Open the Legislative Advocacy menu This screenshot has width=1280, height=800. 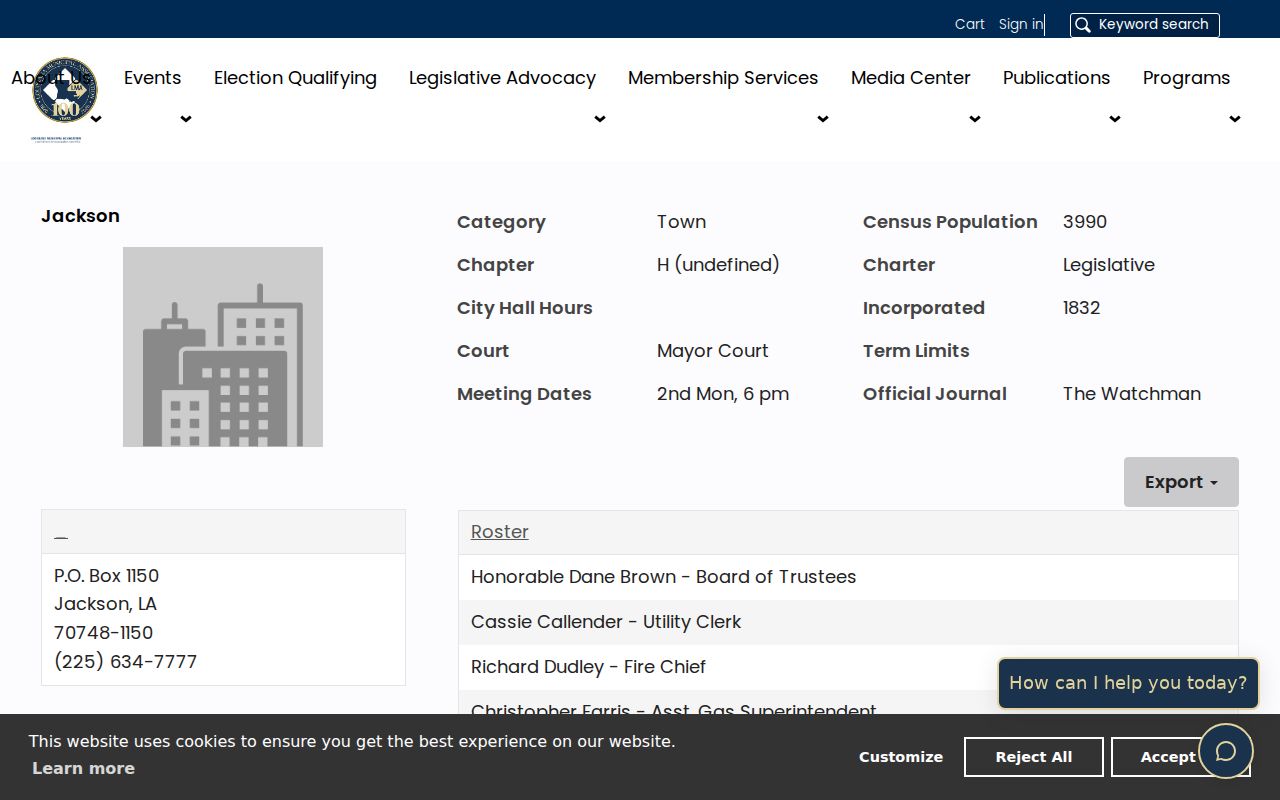tap(502, 78)
